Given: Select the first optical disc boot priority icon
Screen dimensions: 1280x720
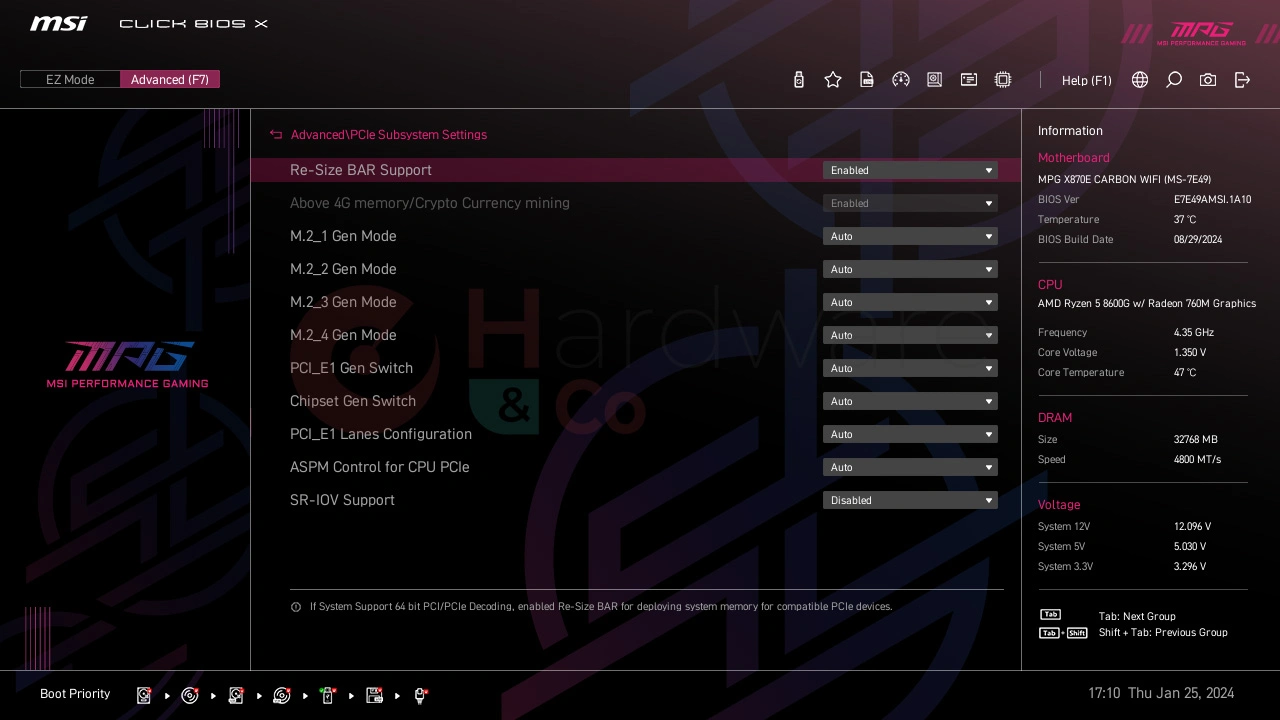Looking at the screenshot, I should [x=190, y=695].
